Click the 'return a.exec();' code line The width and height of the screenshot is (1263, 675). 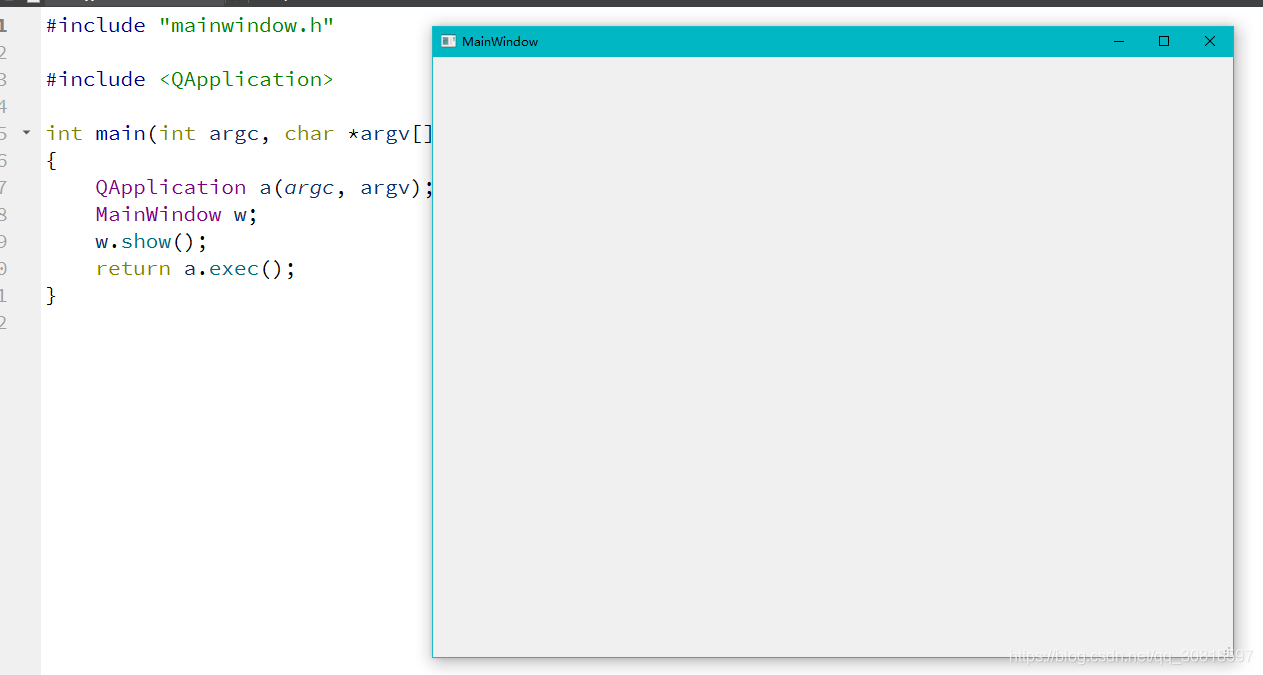(x=196, y=268)
